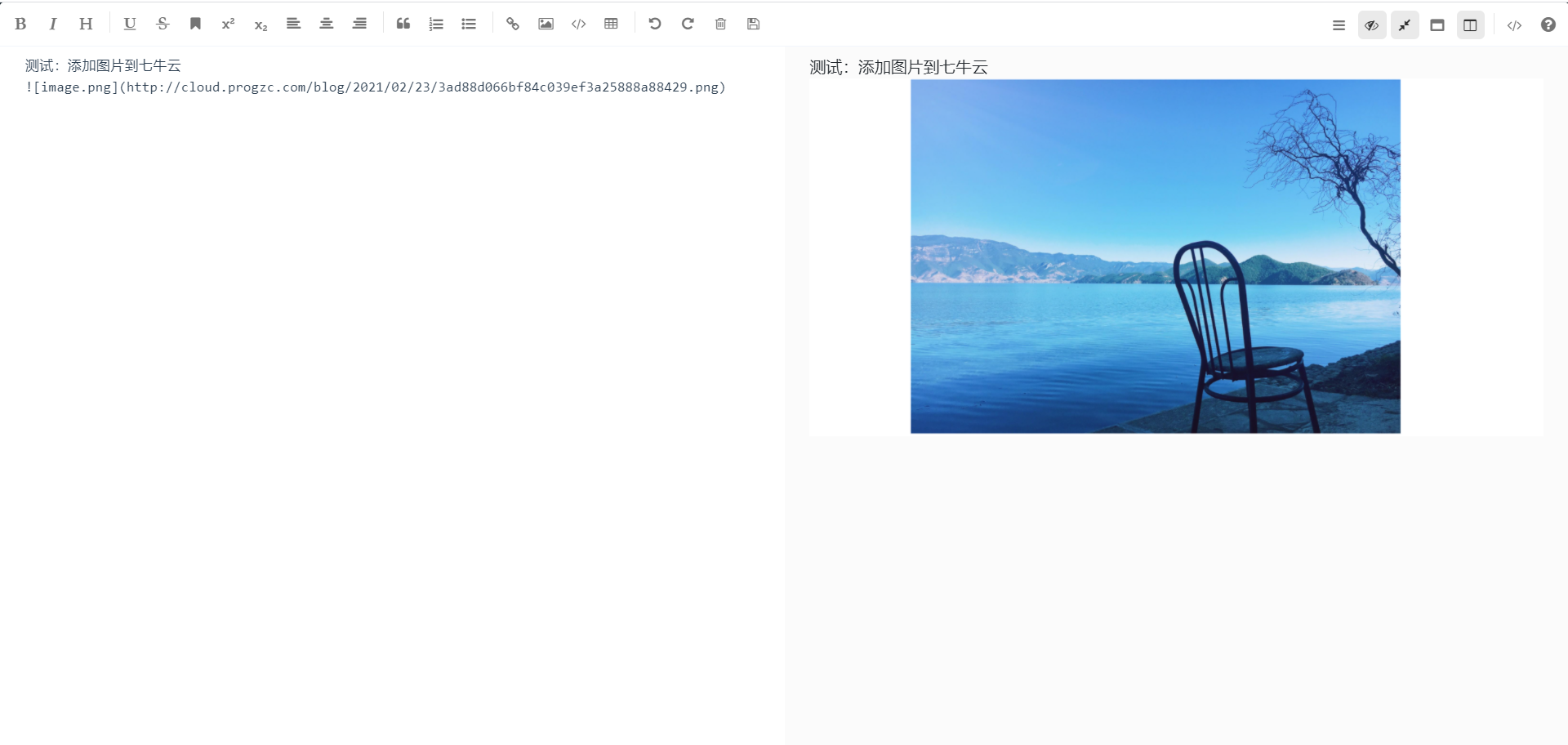Apply italic formatting

(53, 24)
